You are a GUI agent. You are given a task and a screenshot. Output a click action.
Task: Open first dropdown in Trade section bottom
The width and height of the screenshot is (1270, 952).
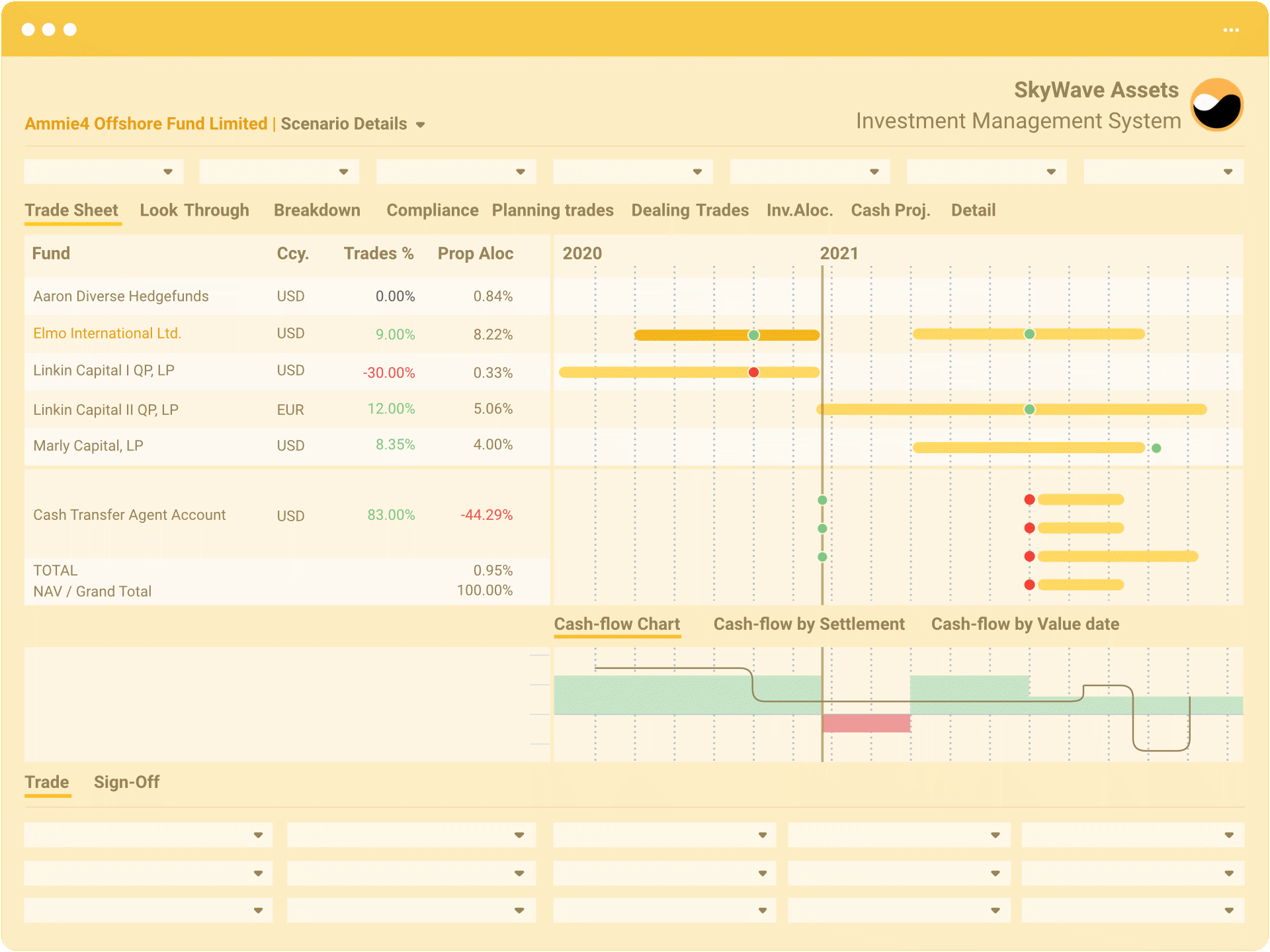click(258, 835)
